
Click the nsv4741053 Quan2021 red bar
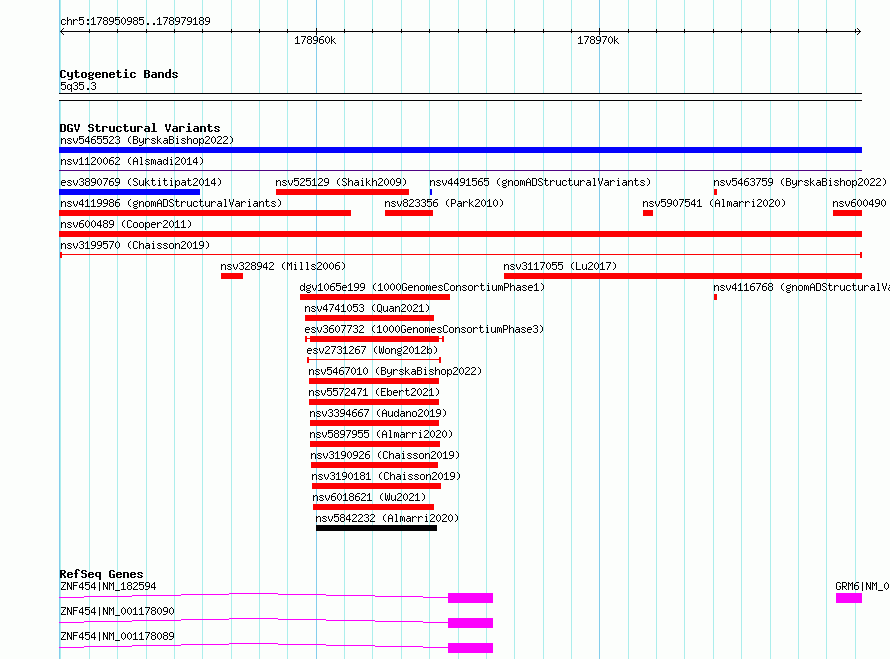pos(369,318)
